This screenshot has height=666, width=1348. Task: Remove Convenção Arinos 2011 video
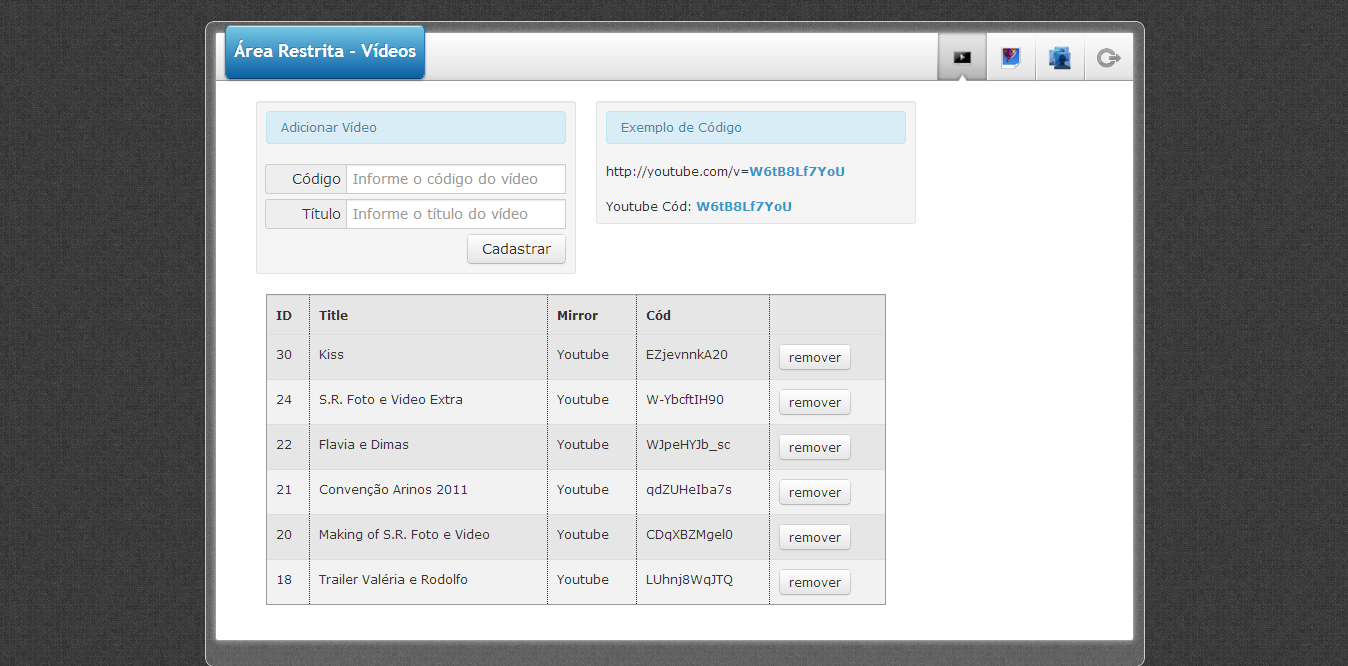coord(815,492)
